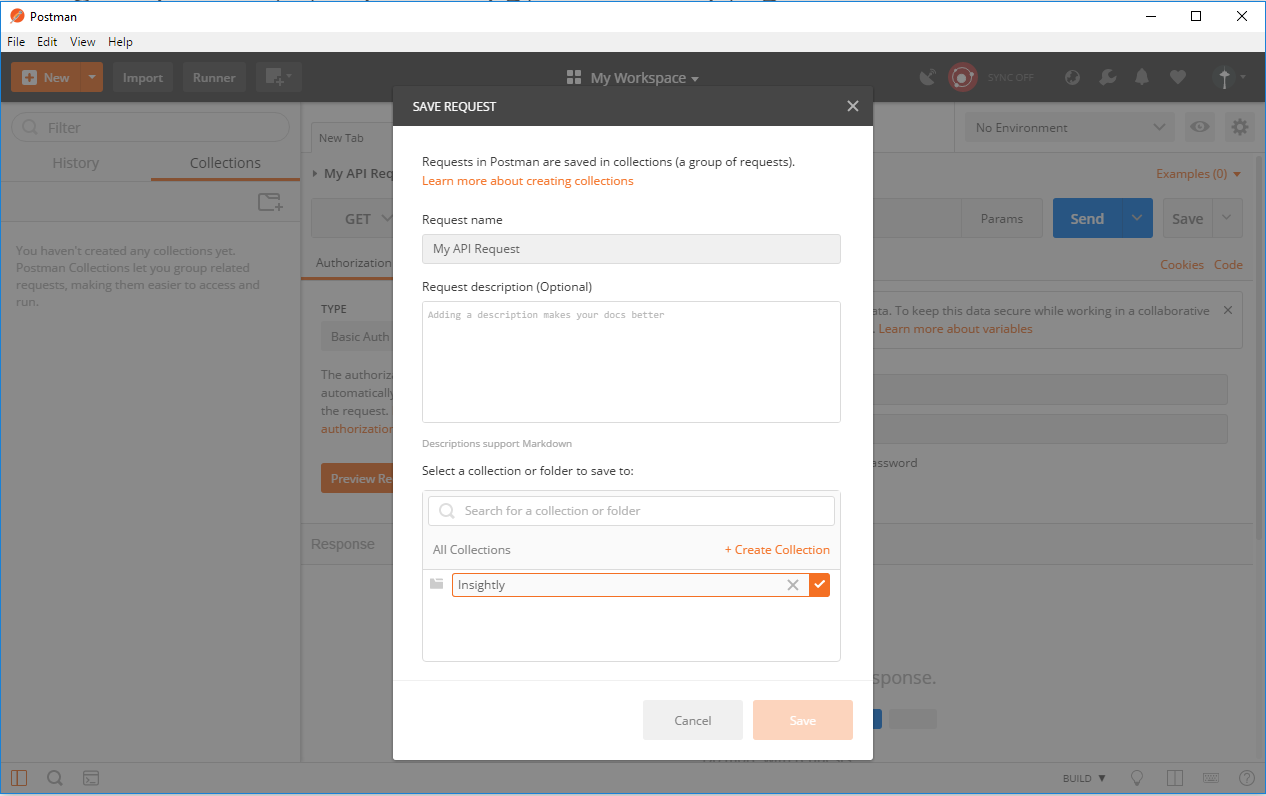Open the No Environment dropdown
This screenshot has height=796, width=1266.
click(1069, 127)
